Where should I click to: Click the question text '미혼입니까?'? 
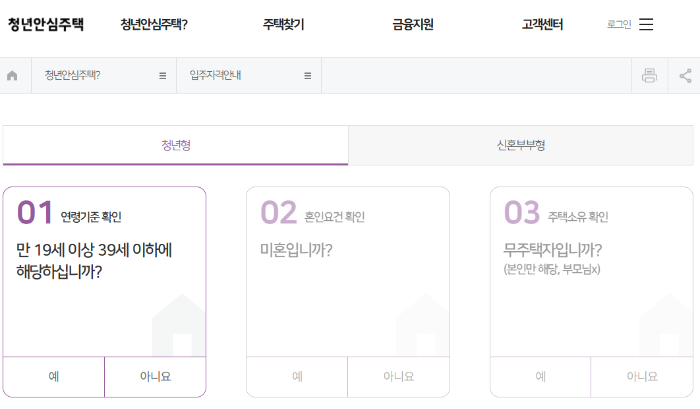coord(296,250)
